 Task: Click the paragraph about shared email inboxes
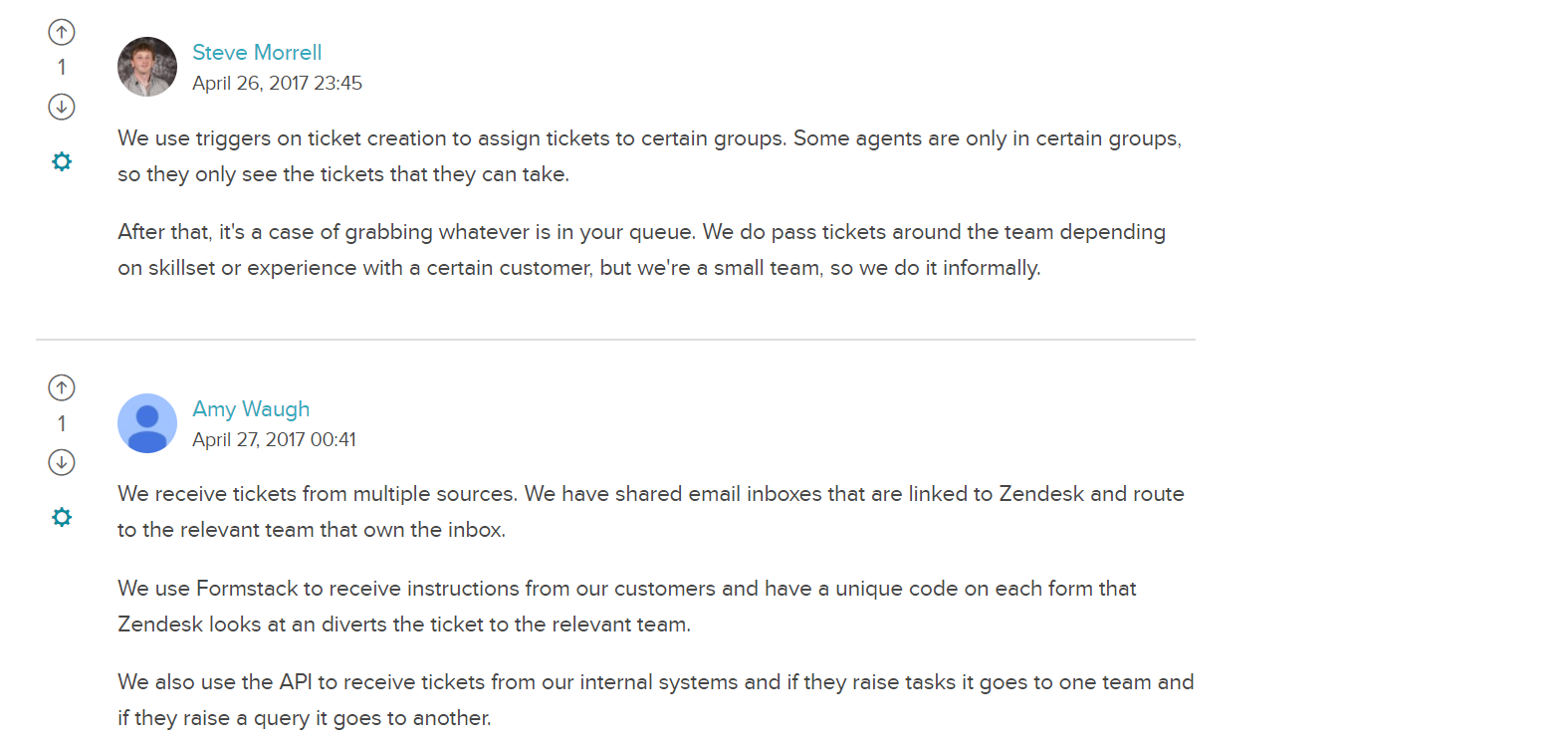(651, 512)
